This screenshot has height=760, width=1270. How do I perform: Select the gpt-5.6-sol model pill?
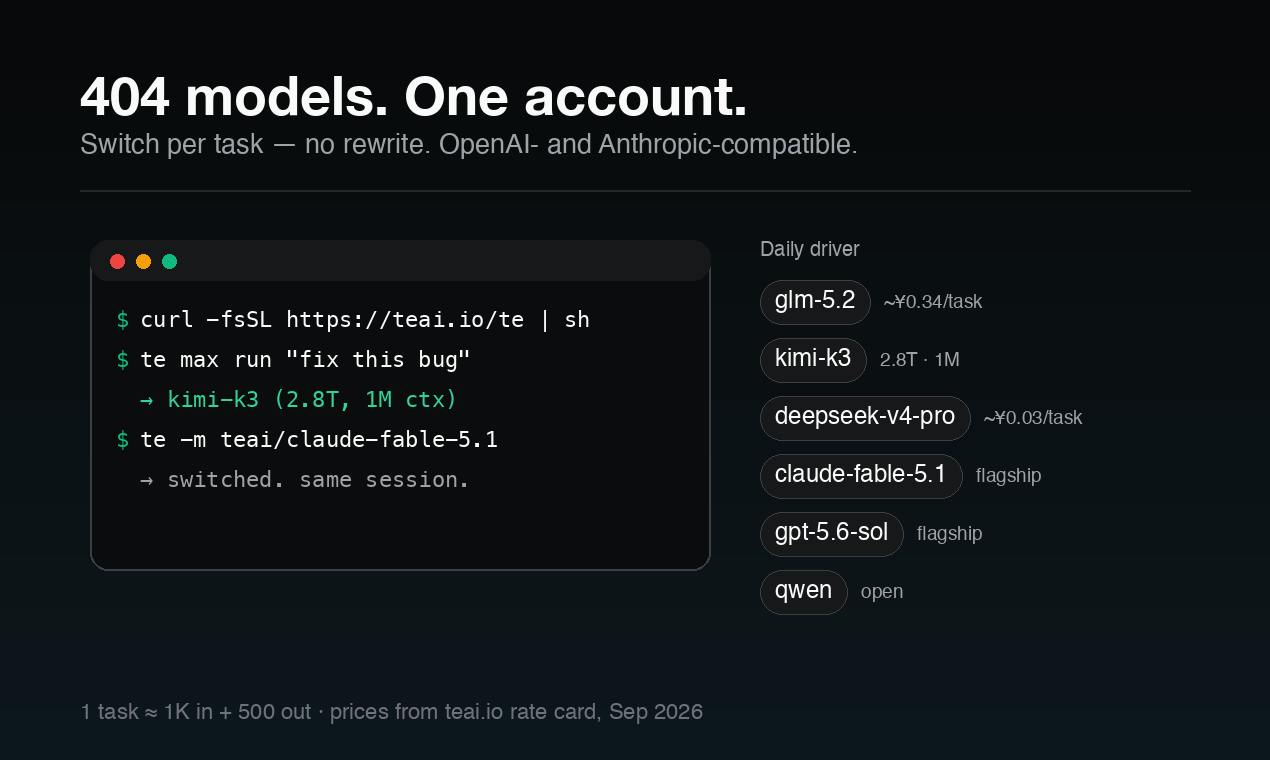[831, 533]
